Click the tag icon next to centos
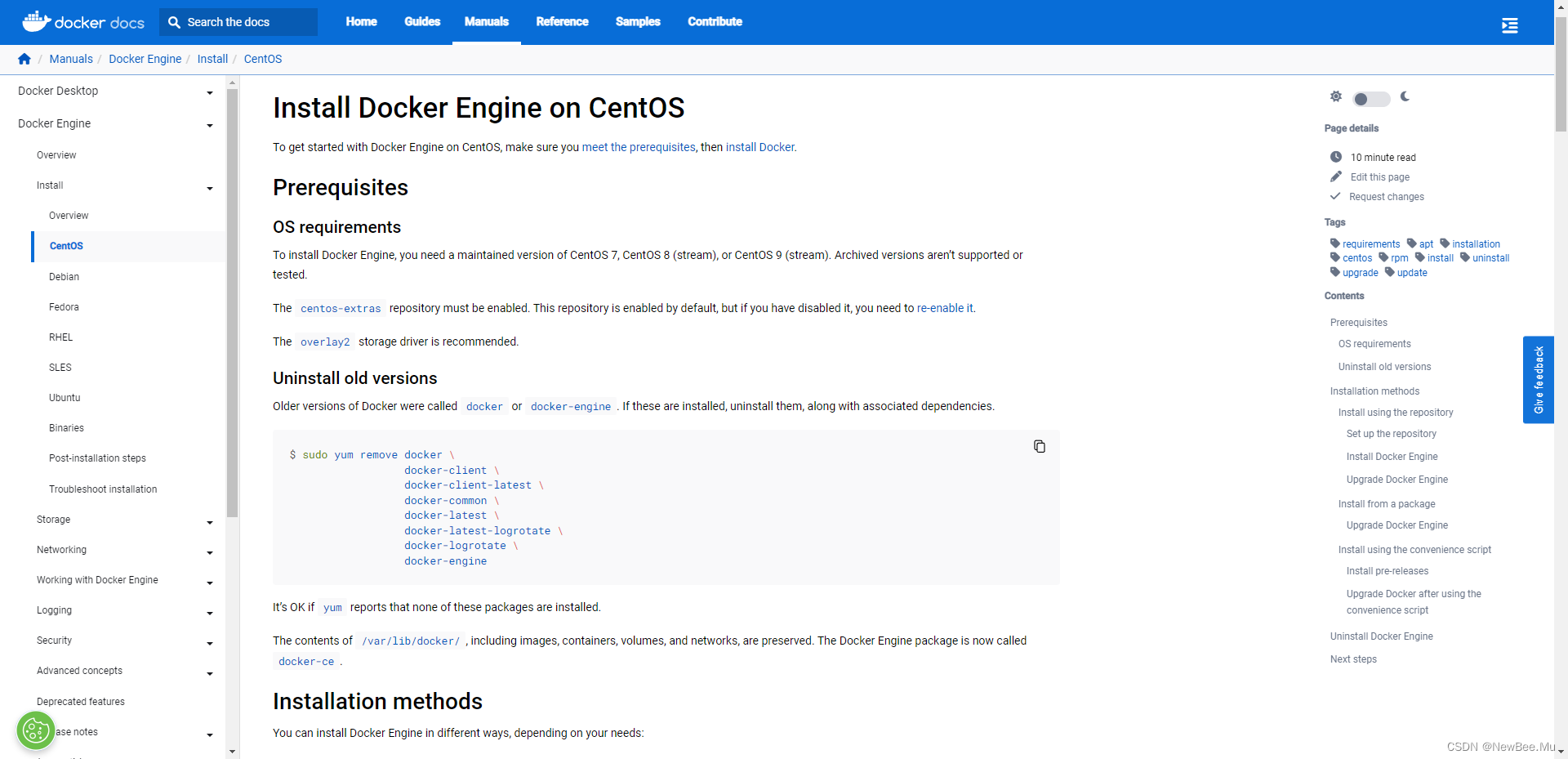The width and height of the screenshot is (1568, 759). pyautogui.click(x=1335, y=257)
